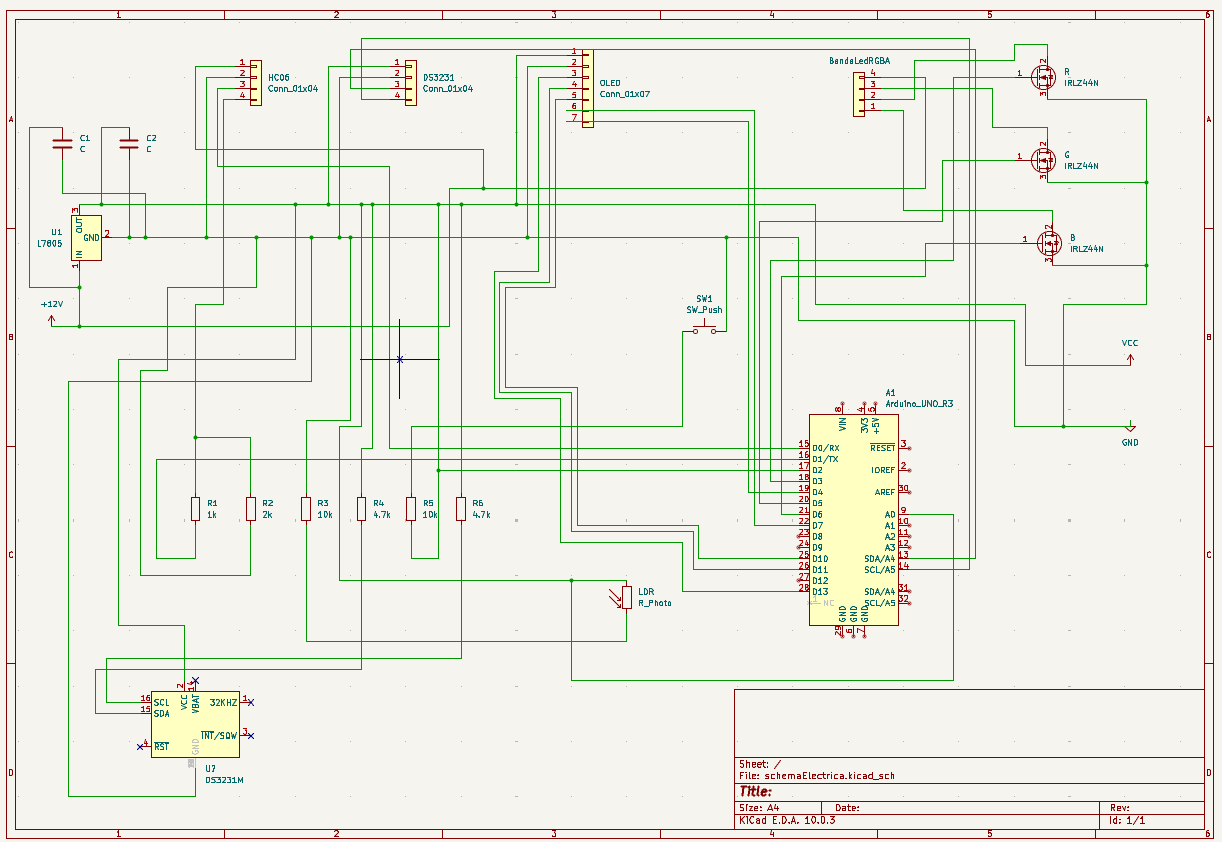Click the "VBAT" pin label on DS3231M
The image size is (1222, 842).
pos(196,702)
